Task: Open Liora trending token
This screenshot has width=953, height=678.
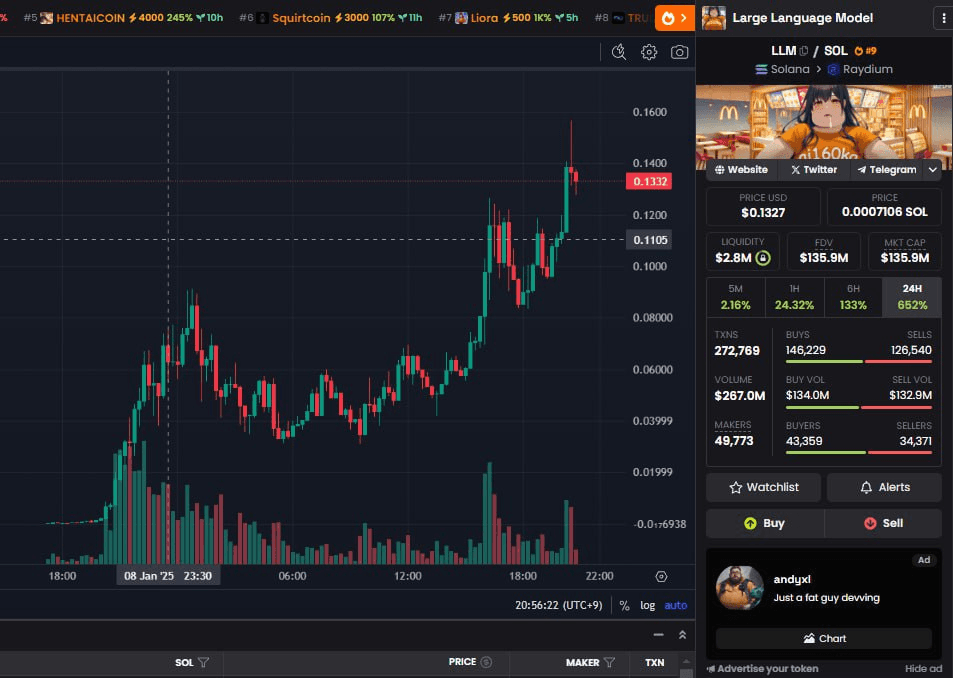Action: [508, 18]
